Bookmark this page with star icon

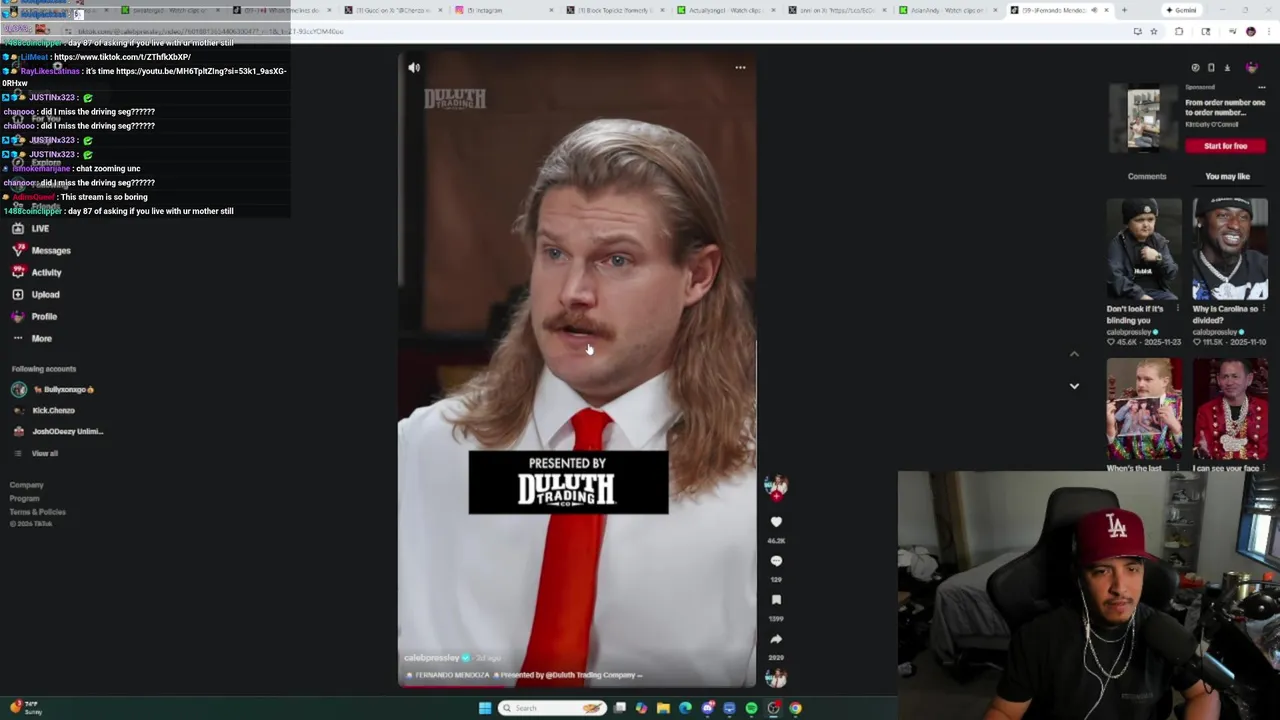click(x=1153, y=32)
